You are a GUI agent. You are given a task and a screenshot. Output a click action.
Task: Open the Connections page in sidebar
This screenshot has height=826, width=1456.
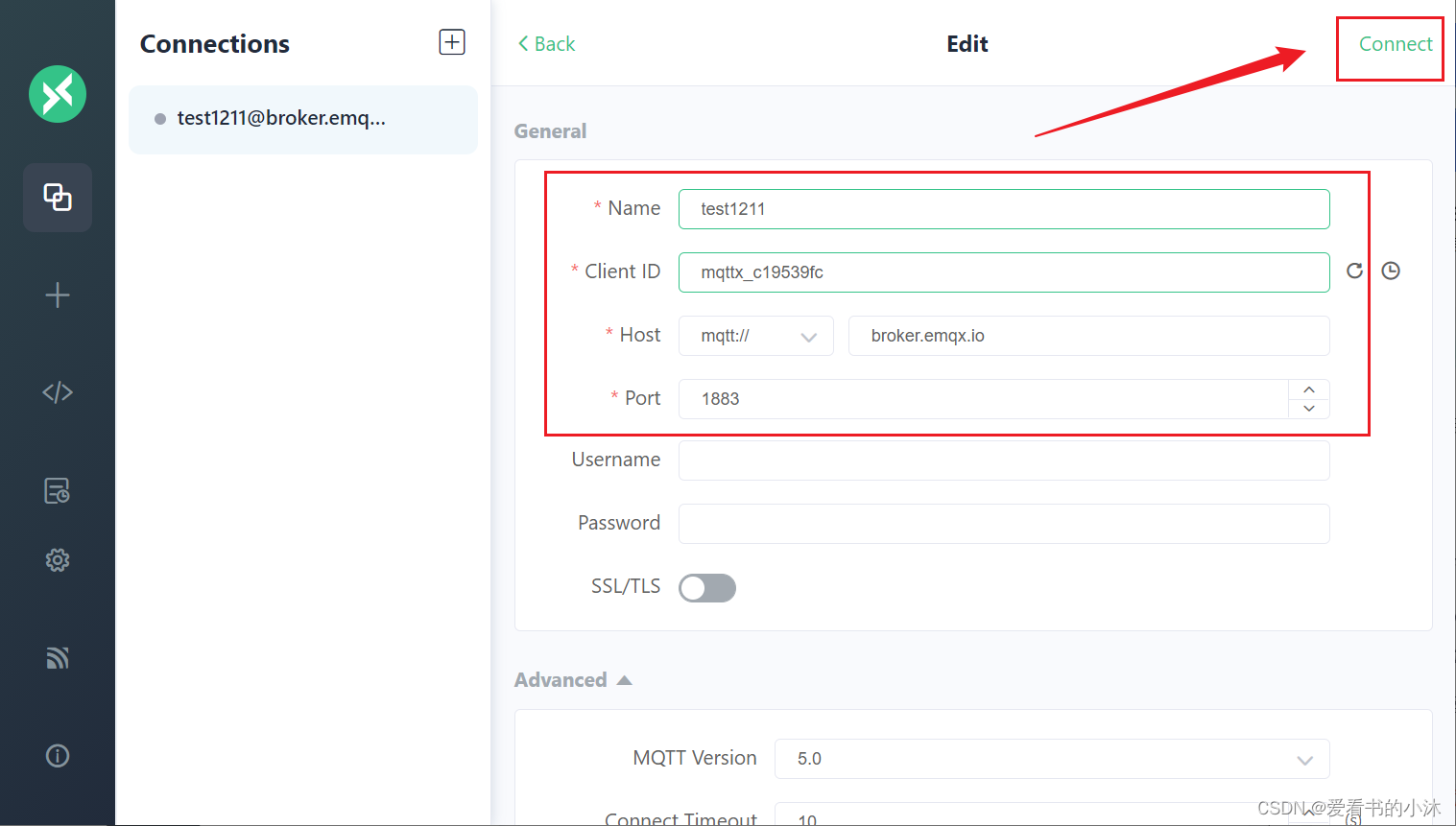click(58, 198)
